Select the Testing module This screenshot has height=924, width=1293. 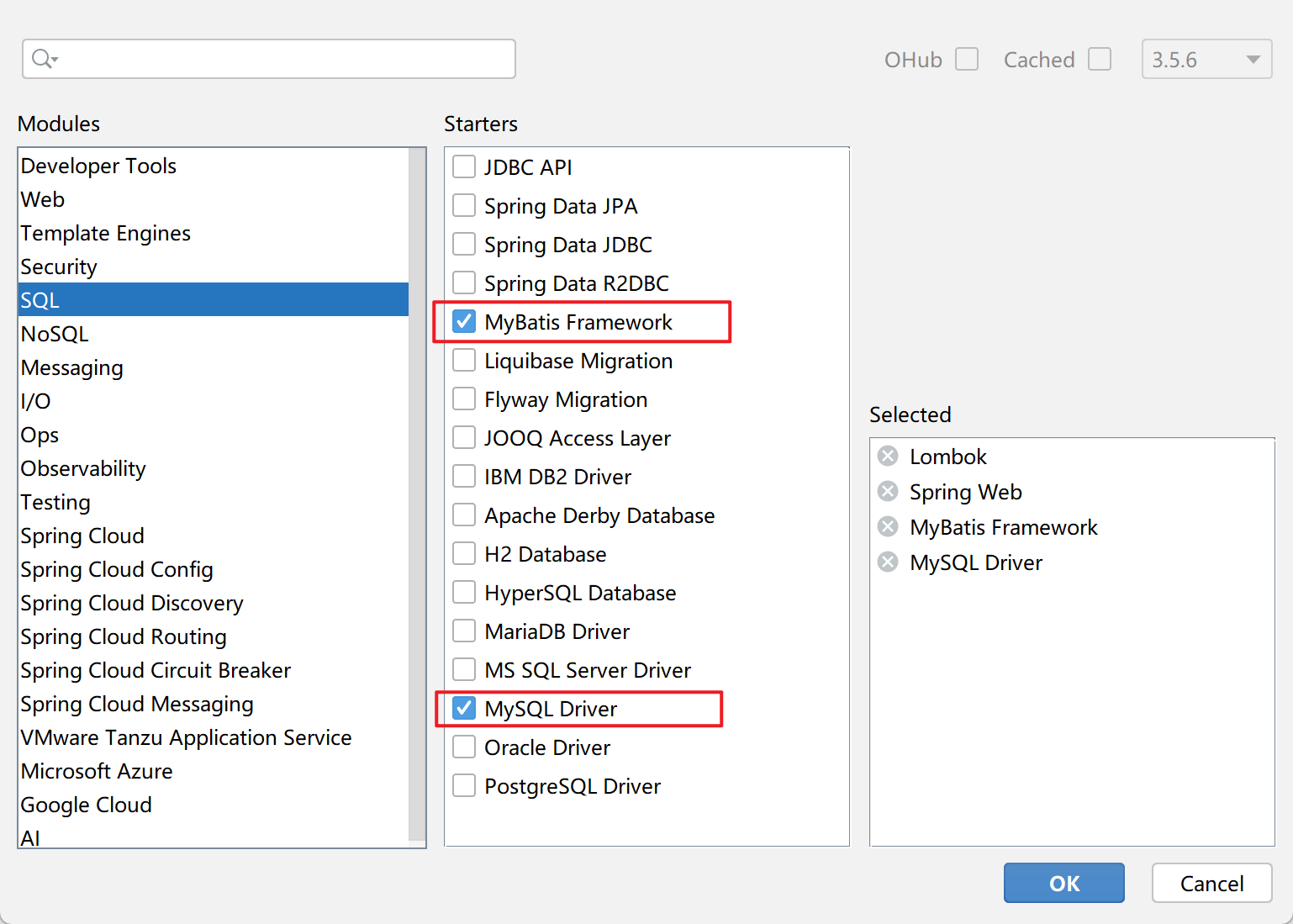click(x=214, y=502)
